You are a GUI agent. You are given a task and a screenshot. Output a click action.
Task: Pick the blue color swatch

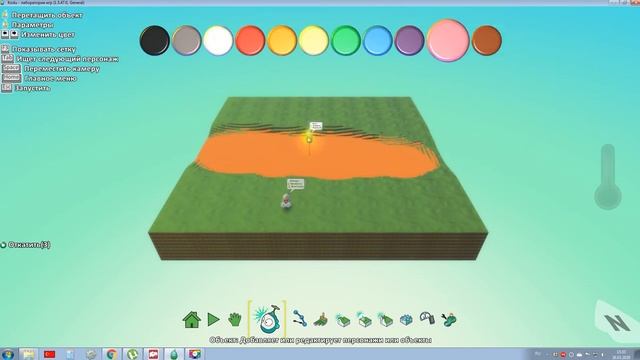pyautogui.click(x=378, y=40)
